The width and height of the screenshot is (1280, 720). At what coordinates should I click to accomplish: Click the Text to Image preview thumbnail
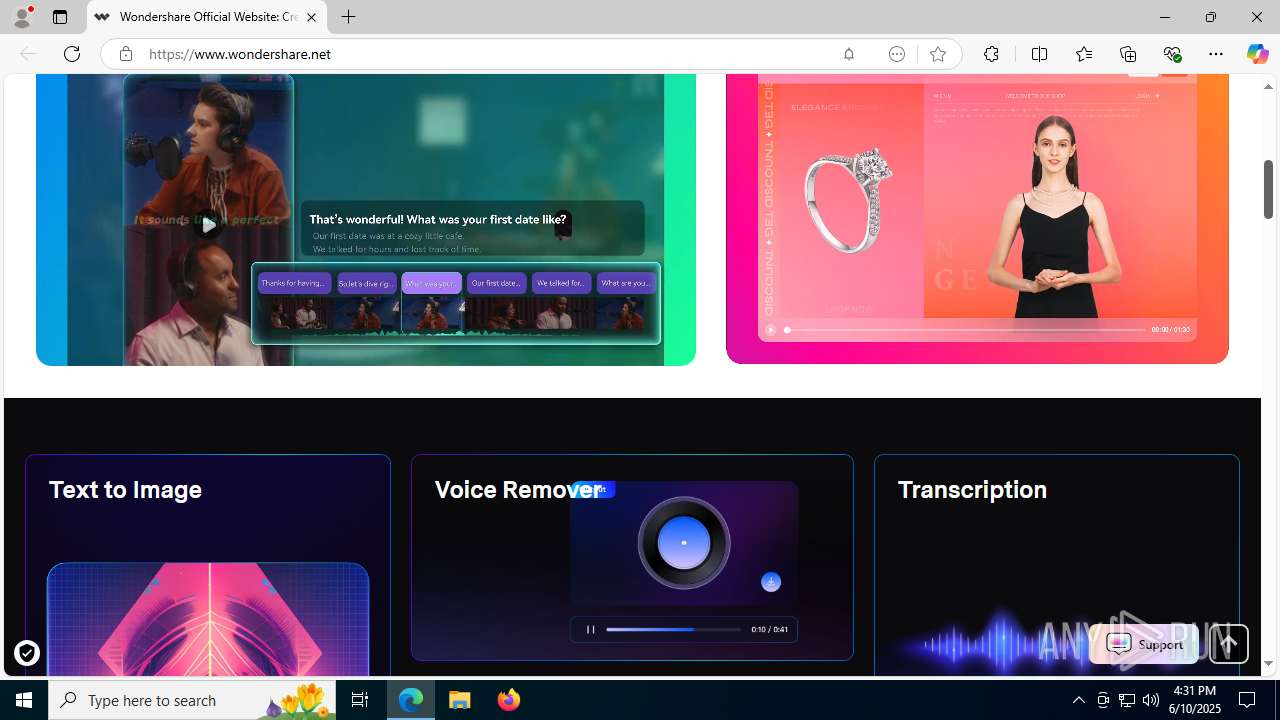point(208,618)
